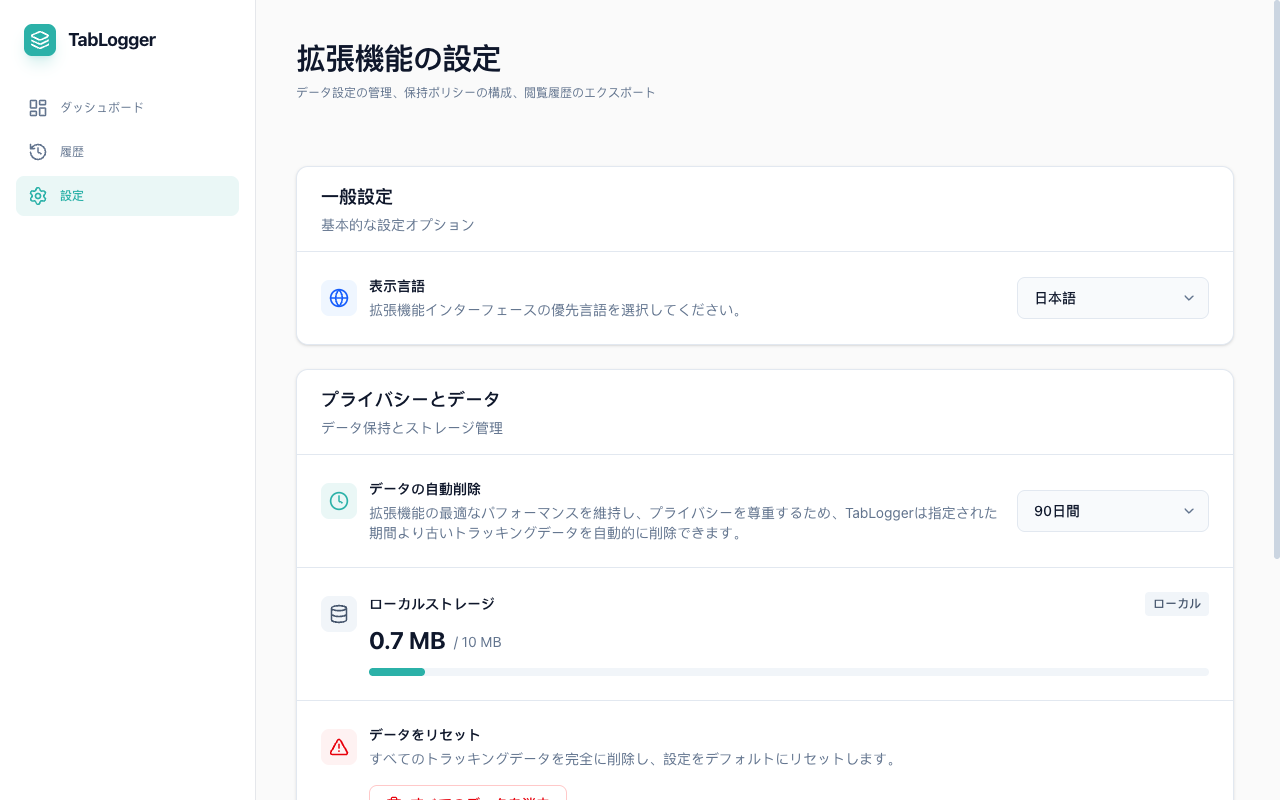This screenshot has width=1280, height=800.
Task: Click the storage usage progress bar
Action: [789, 672]
